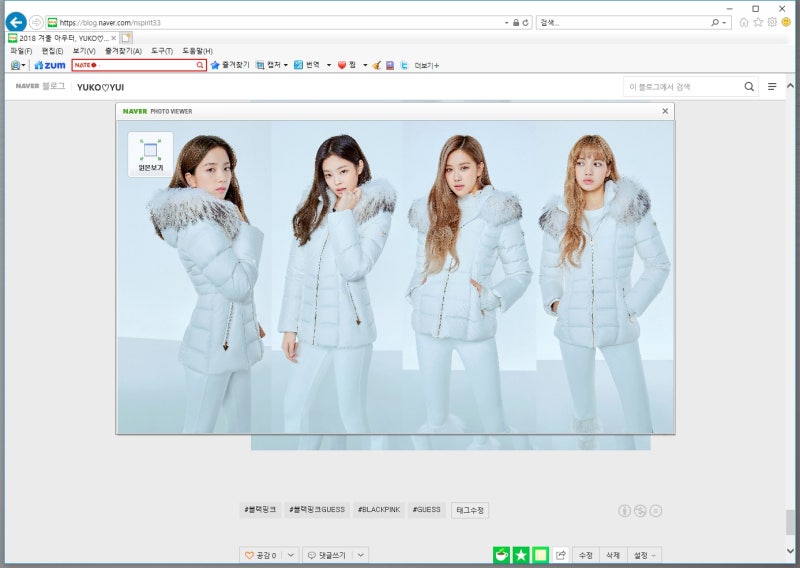Click the green cafe cup share icon

click(501, 555)
